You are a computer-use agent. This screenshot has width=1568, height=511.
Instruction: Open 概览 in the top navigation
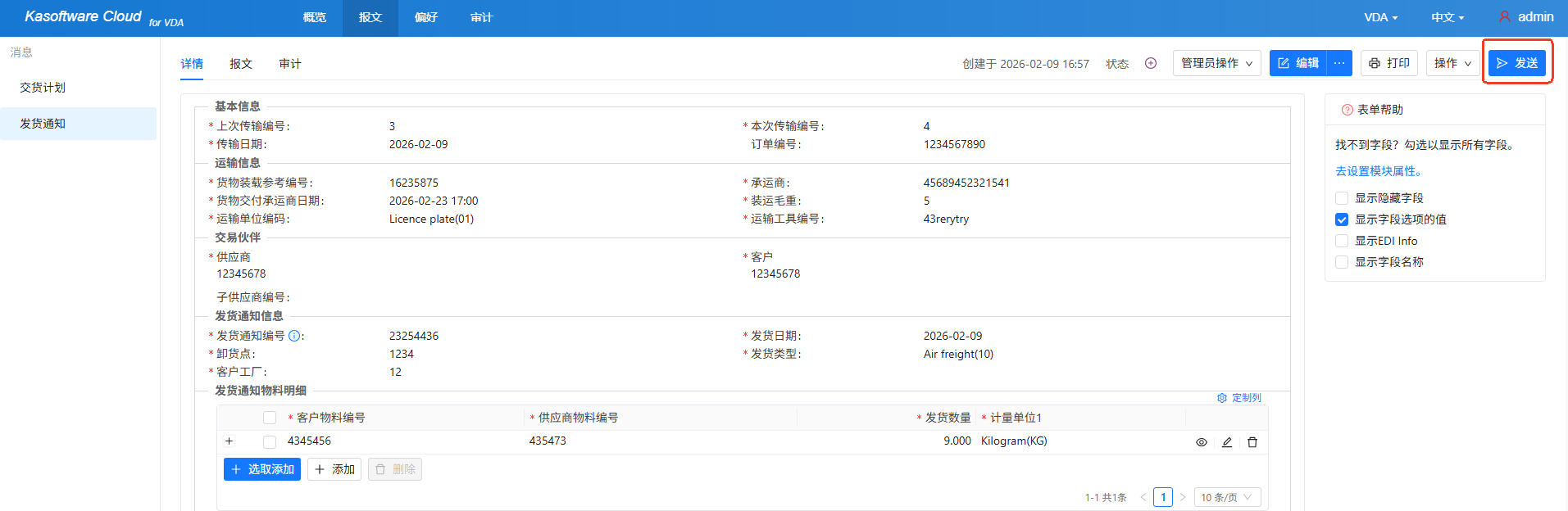pyautogui.click(x=315, y=17)
